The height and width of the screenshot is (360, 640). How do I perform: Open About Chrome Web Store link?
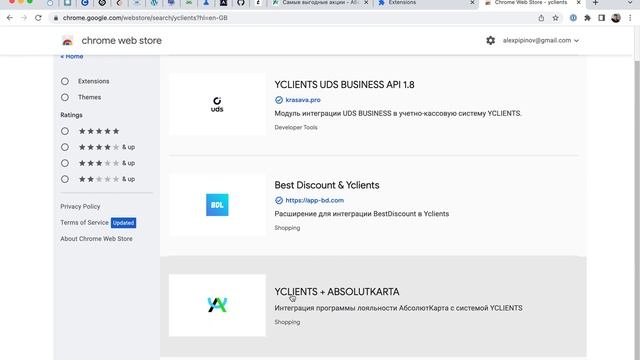point(96,239)
